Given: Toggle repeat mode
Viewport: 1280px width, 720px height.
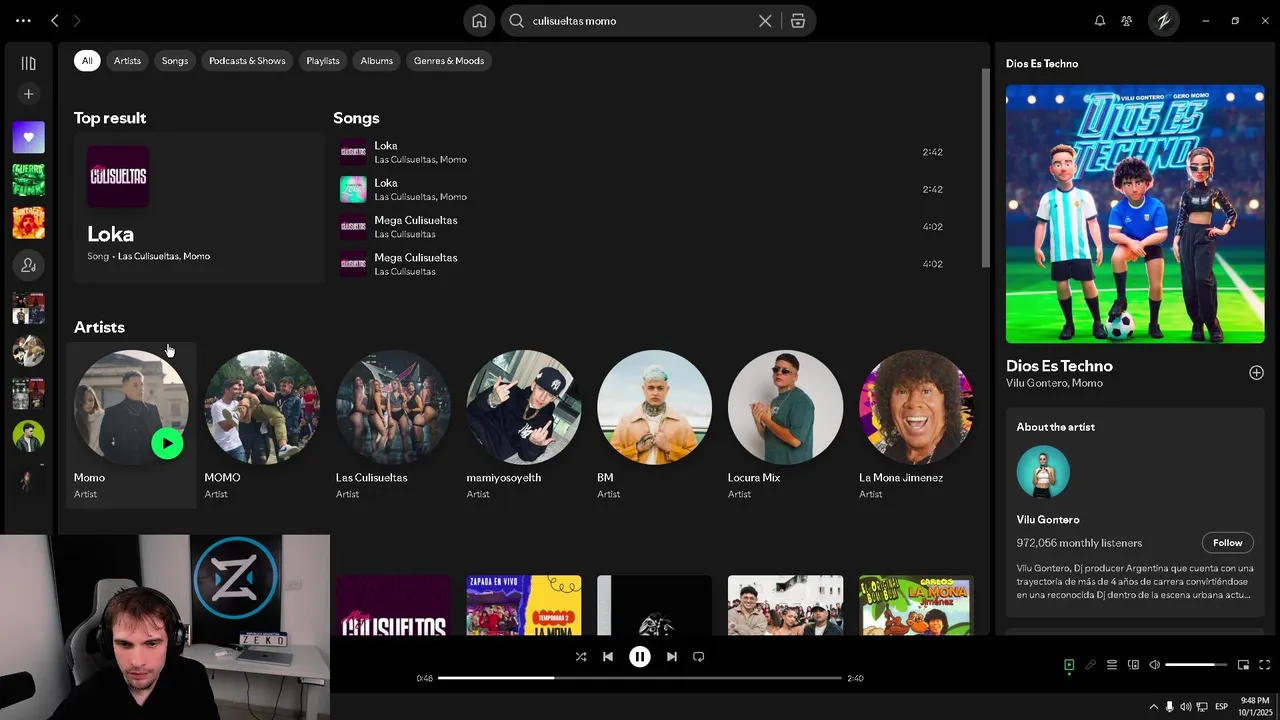Looking at the screenshot, I should pos(699,657).
